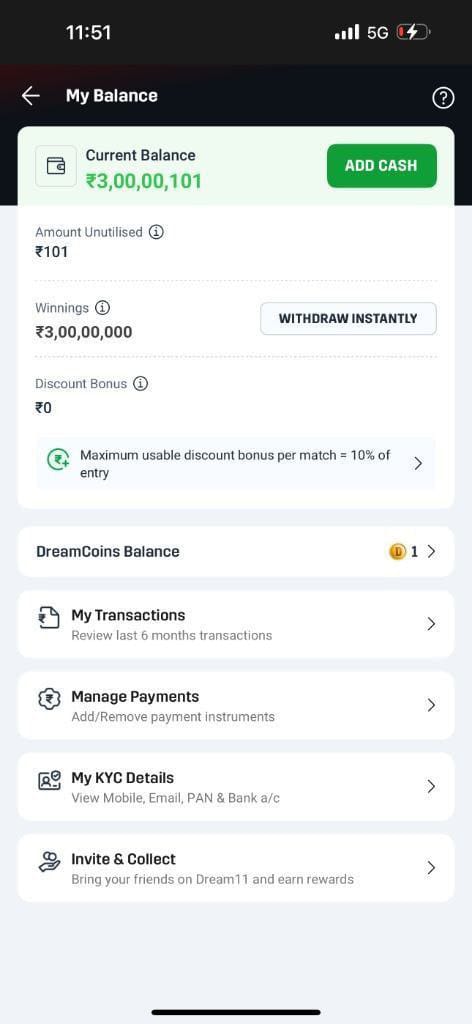Open the help question mark icon
This screenshot has width=472, height=1024.
pyautogui.click(x=443, y=99)
